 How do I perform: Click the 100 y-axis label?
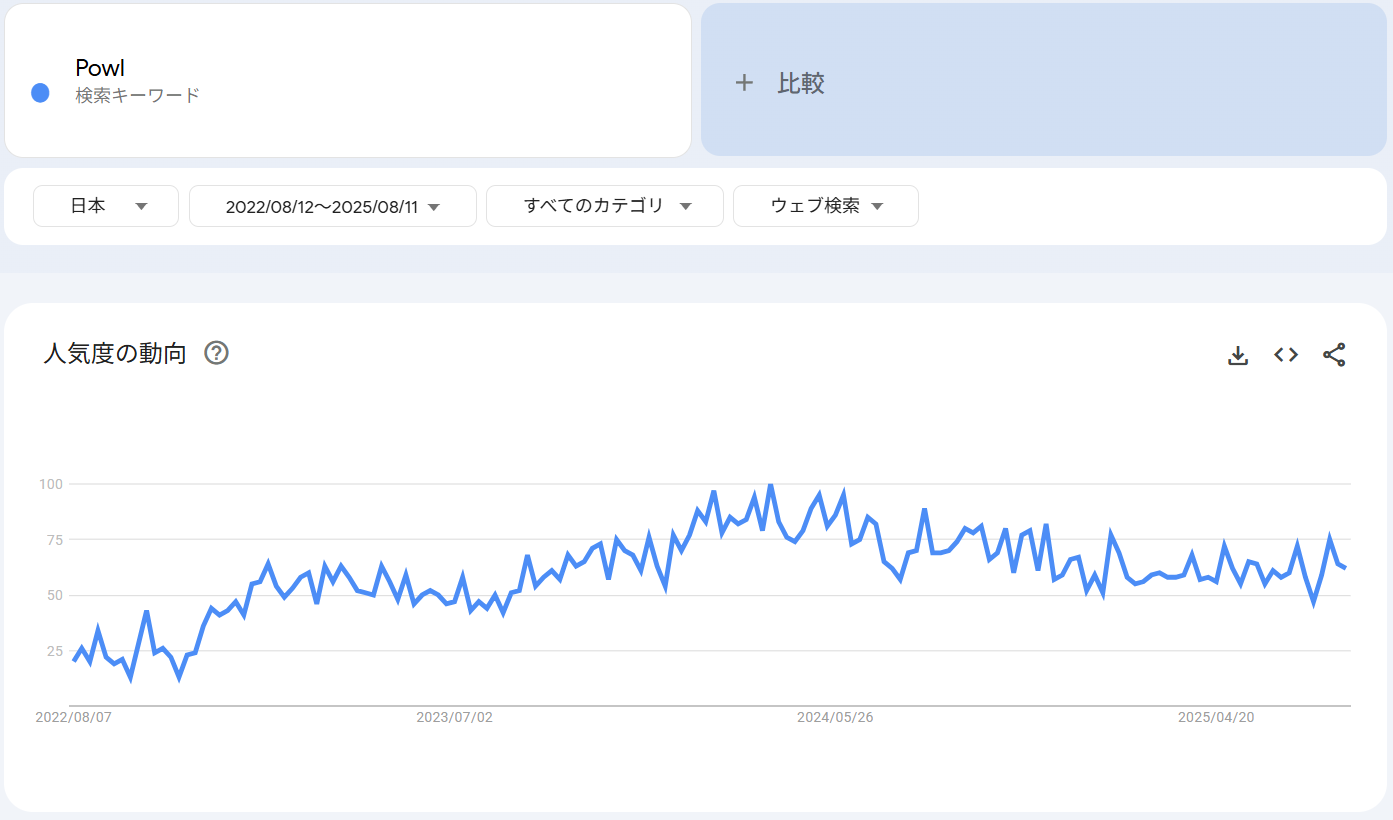click(x=51, y=484)
